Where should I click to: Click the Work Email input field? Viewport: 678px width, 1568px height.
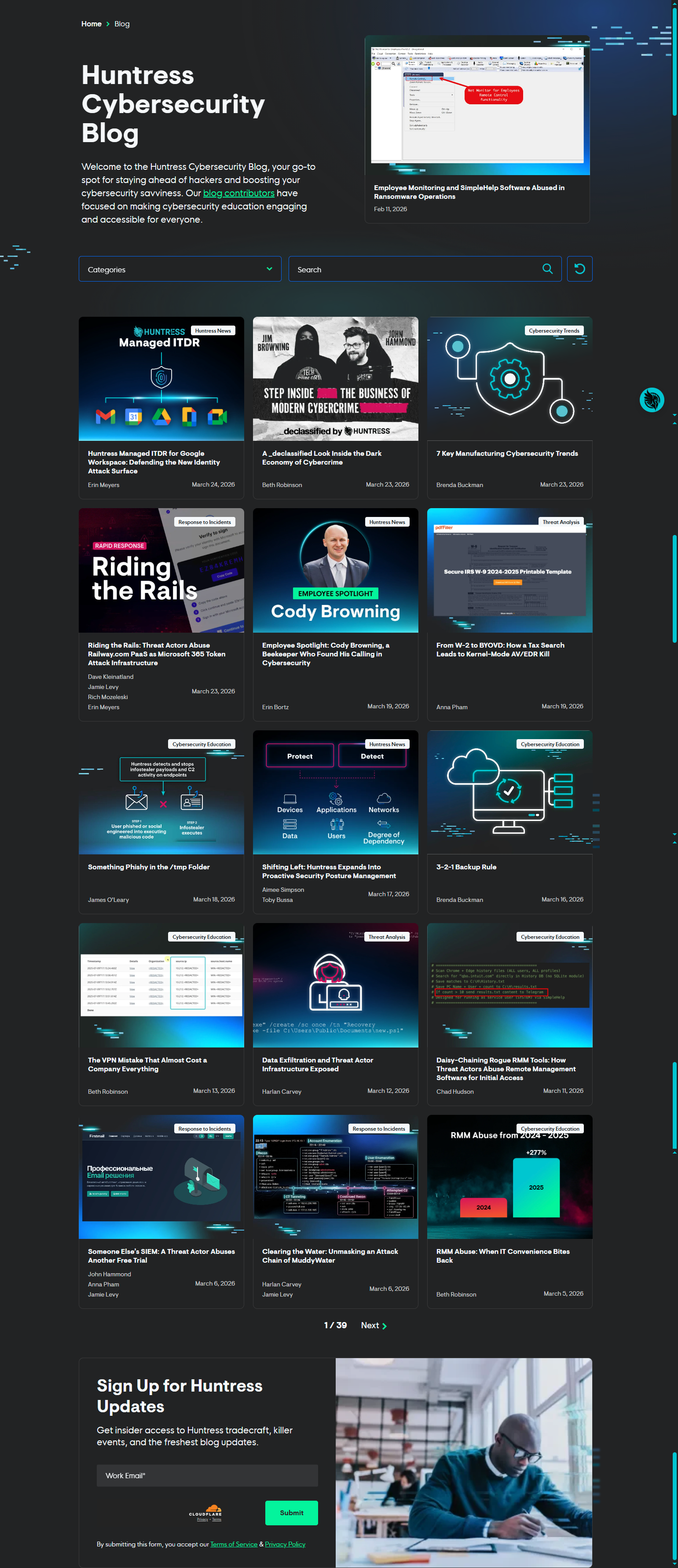[x=207, y=1476]
